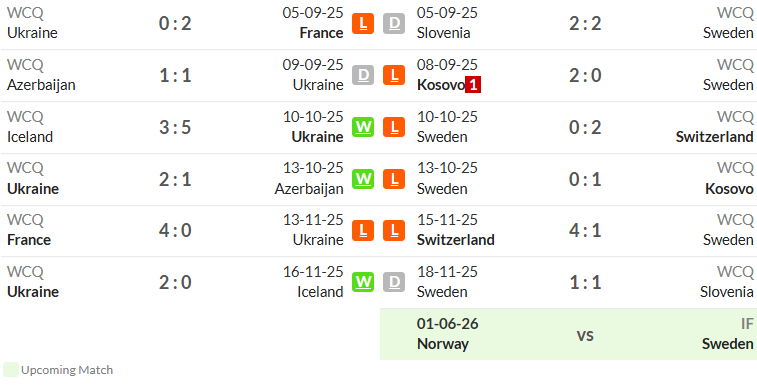Click the L badge for Sweden vs Switzerland 0:2
This screenshot has width=757, height=391.
coord(394,127)
